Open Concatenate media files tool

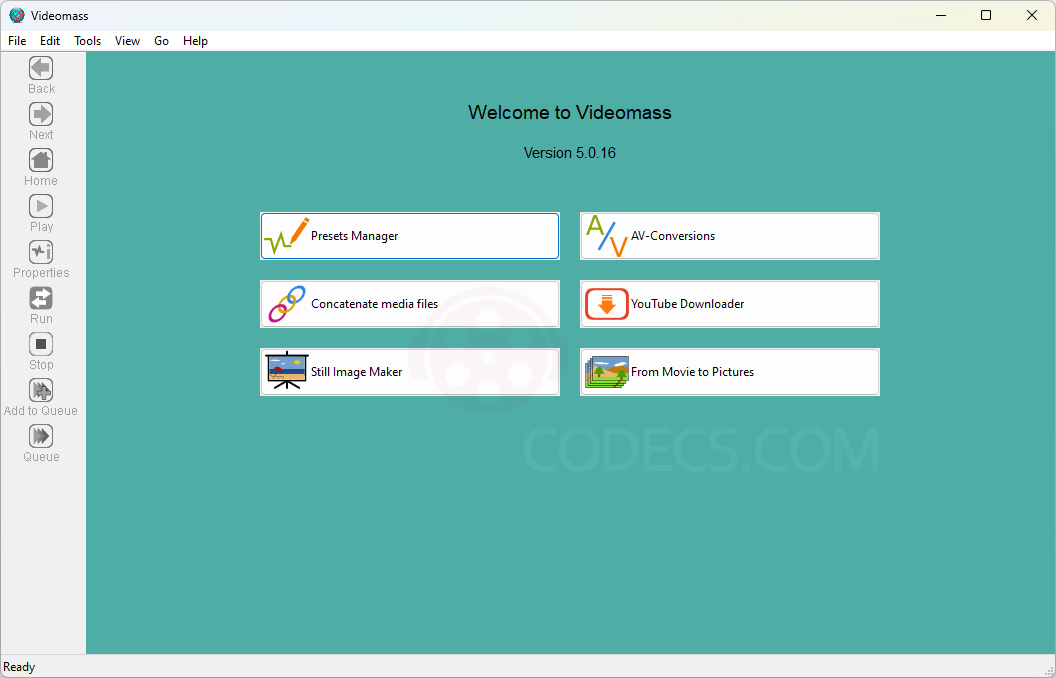coord(410,304)
